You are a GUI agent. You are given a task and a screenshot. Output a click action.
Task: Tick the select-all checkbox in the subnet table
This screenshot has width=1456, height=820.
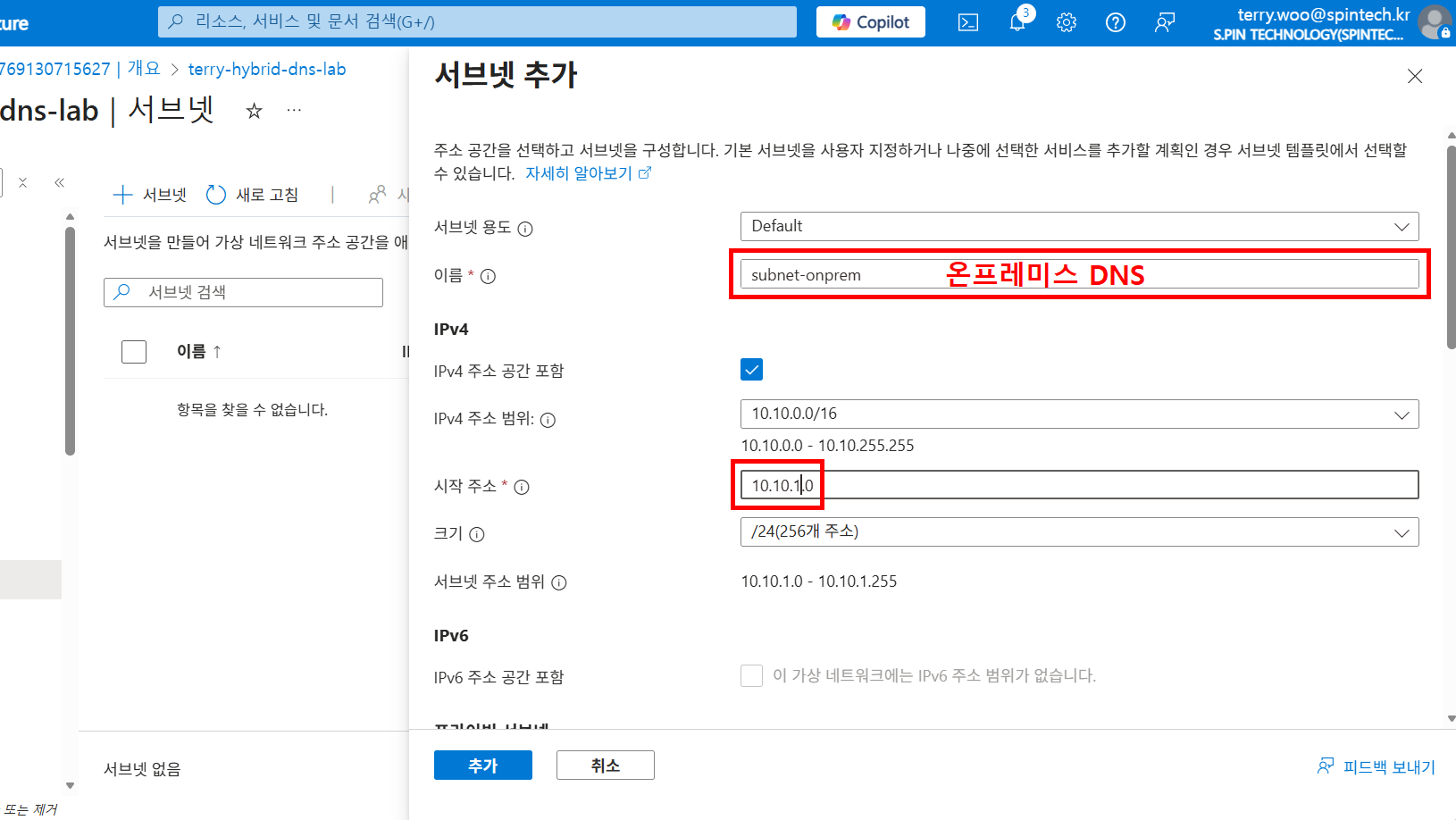click(134, 352)
